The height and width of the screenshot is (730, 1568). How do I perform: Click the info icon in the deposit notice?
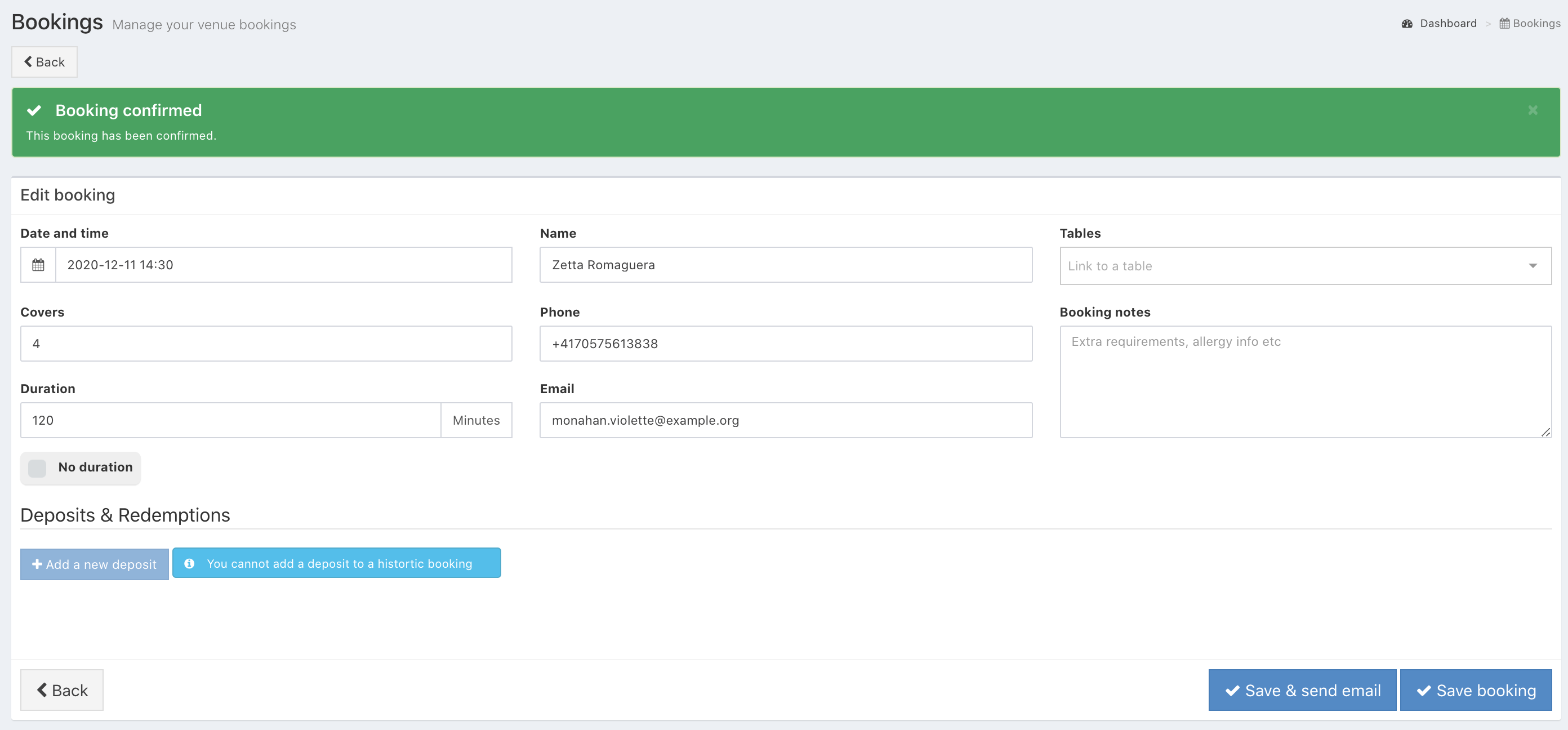(x=189, y=563)
